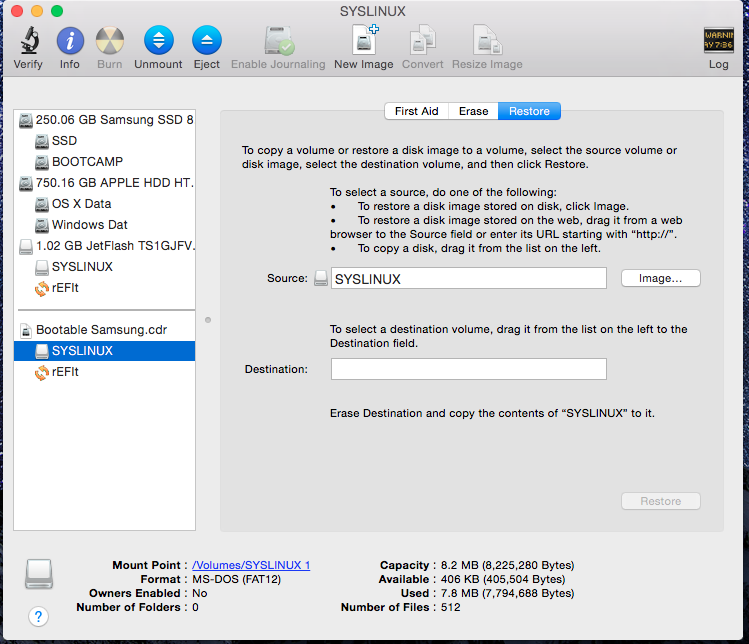The width and height of the screenshot is (749, 644).
Task: Open the Info toolbar icon
Action: click(x=70, y=40)
